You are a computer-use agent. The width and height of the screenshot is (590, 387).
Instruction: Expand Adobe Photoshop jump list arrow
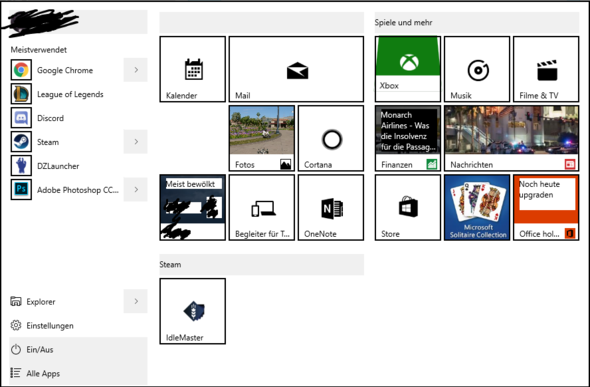pos(135,190)
